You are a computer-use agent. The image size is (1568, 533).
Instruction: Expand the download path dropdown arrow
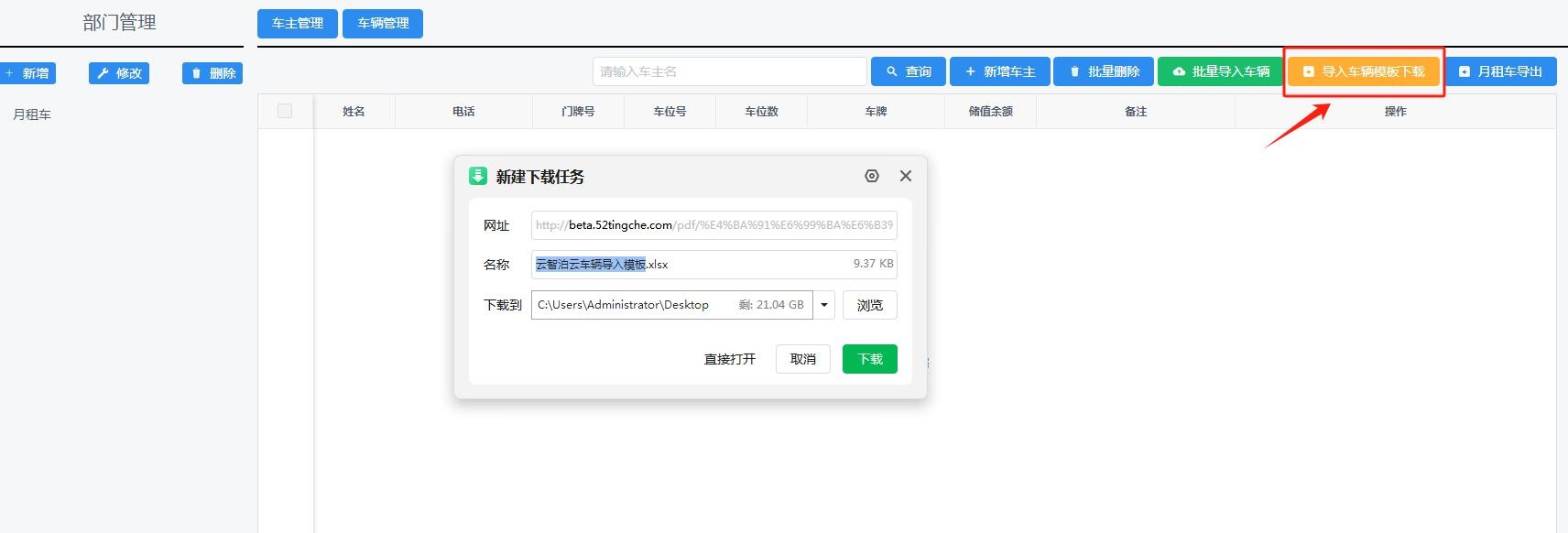(824, 305)
